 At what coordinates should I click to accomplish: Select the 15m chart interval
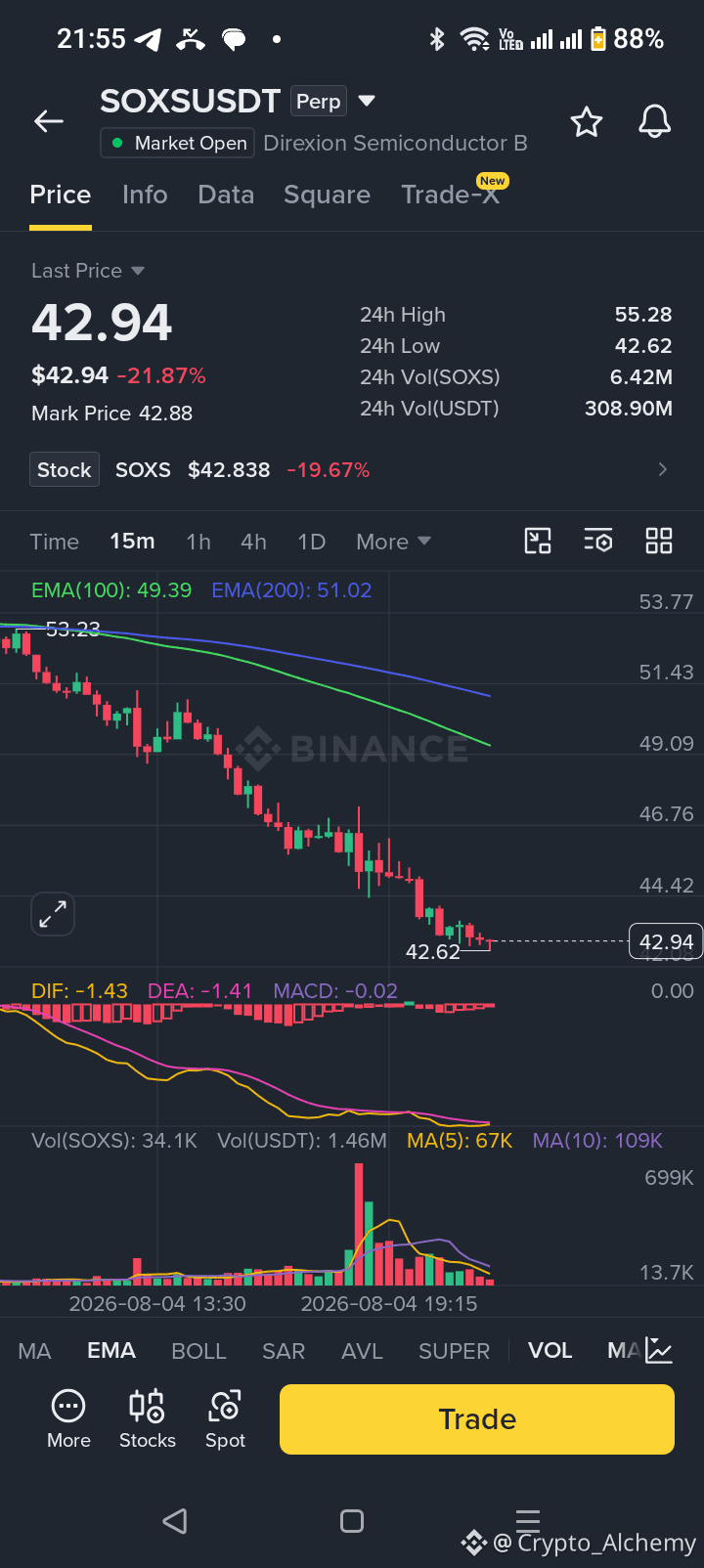tap(132, 542)
